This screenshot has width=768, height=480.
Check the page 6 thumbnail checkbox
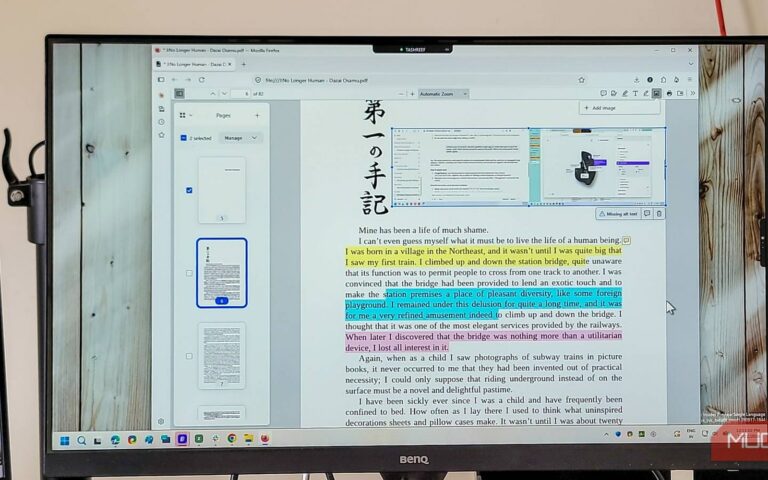[189, 273]
